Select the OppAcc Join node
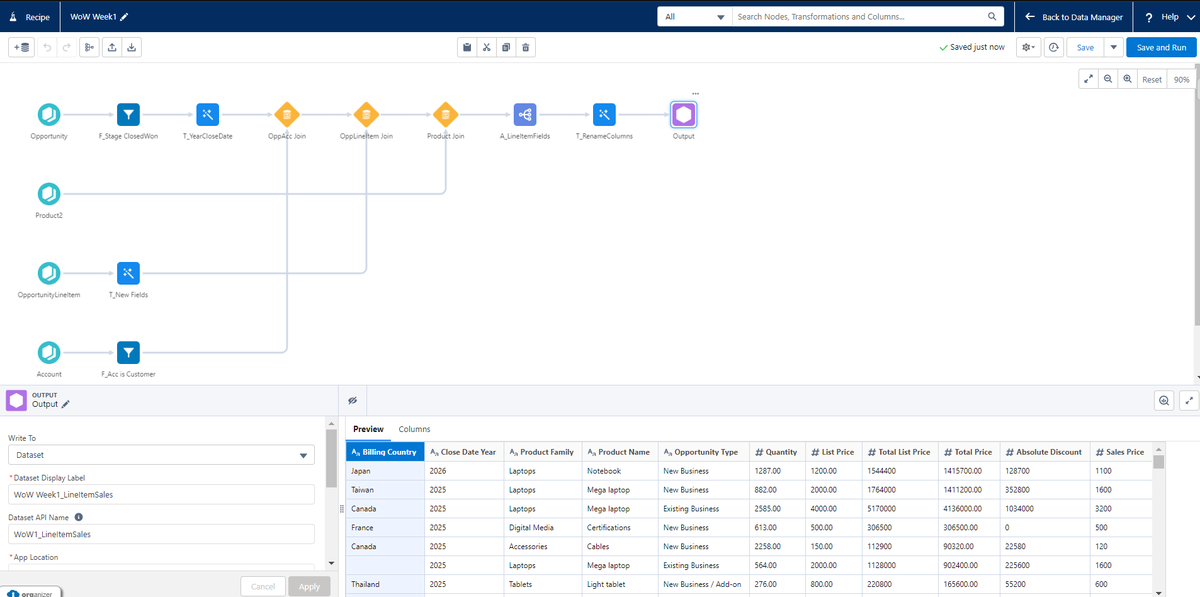The height and width of the screenshot is (597, 1200). tap(287, 115)
